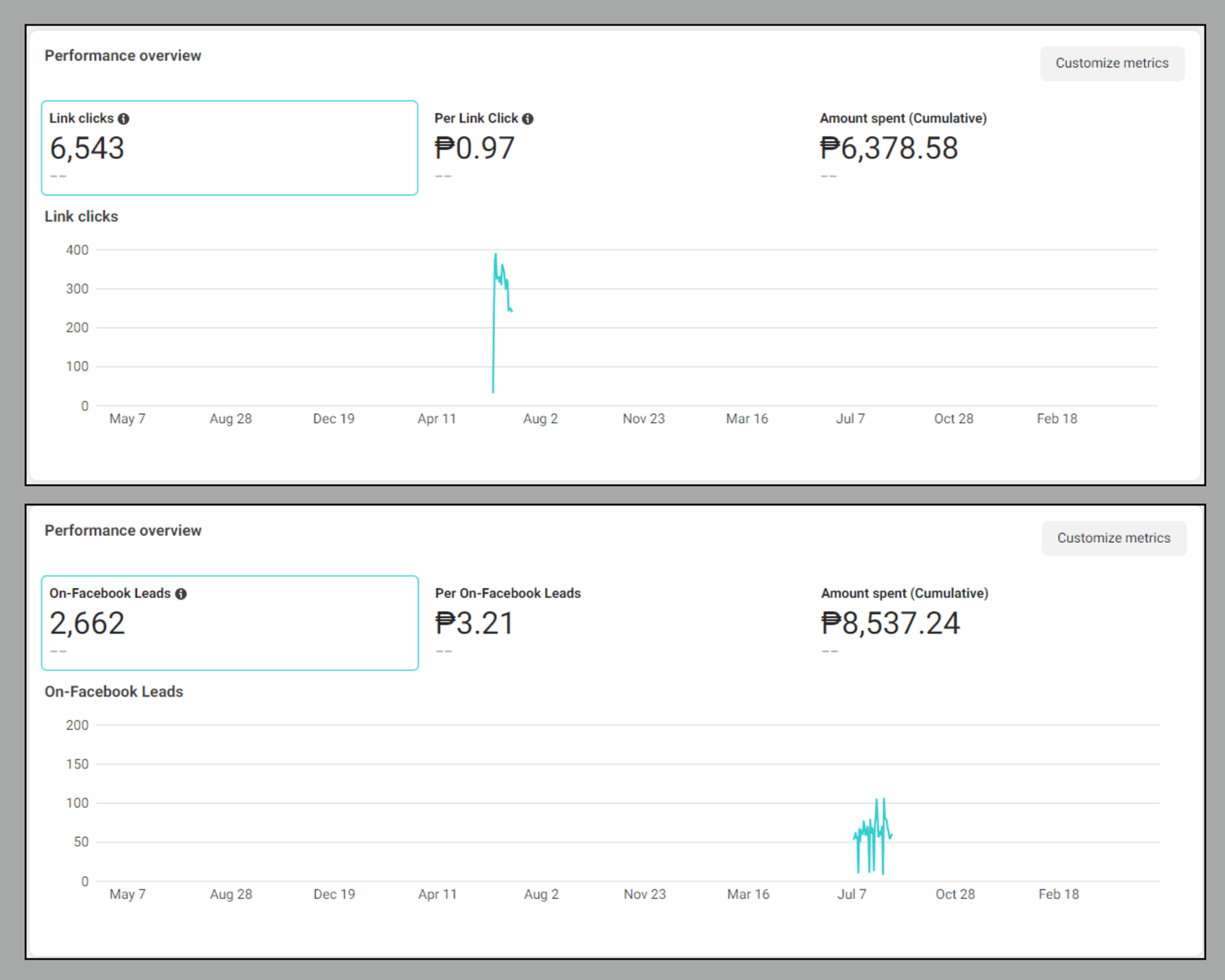1225x980 pixels.
Task: Select the Amount spent ₱6,378.58 metric
Action: tap(889, 148)
